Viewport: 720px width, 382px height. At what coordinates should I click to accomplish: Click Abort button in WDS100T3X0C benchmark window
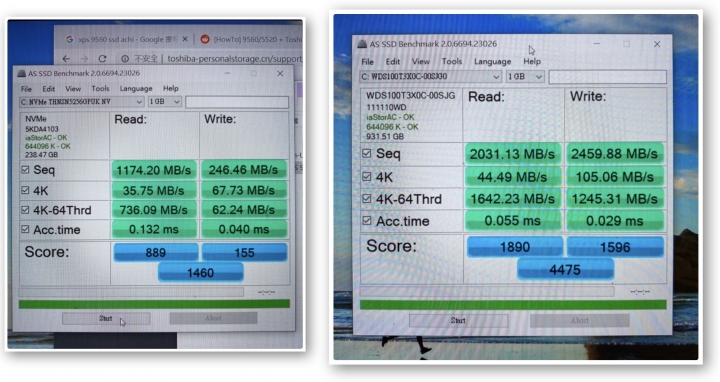pos(579,320)
